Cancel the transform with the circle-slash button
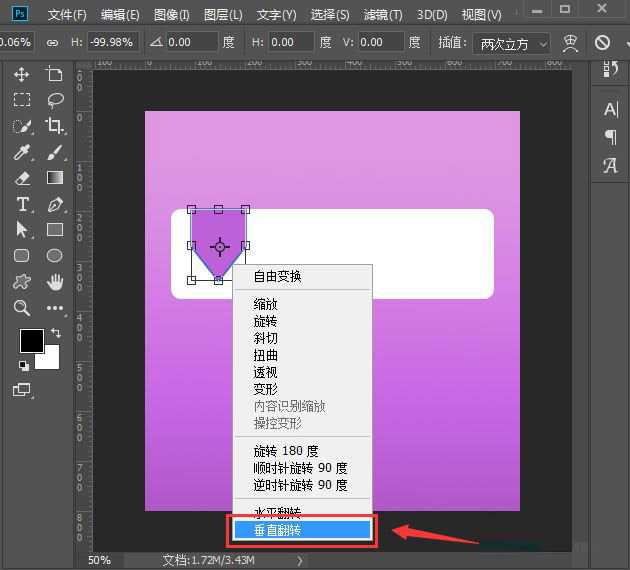The height and width of the screenshot is (570, 630). [602, 43]
